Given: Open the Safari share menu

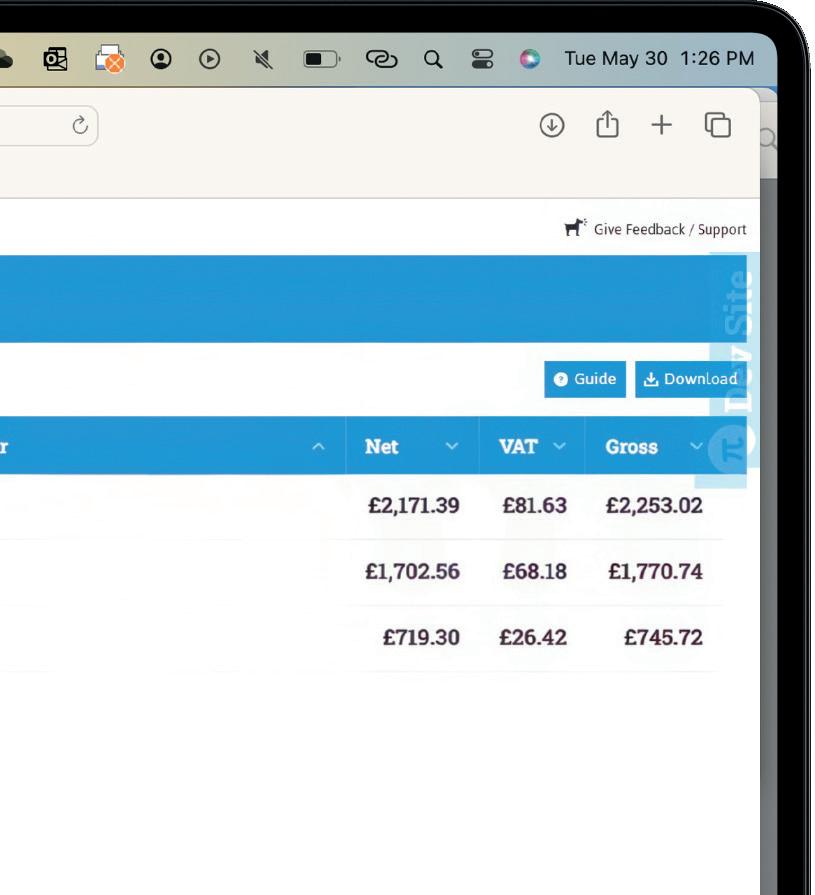Looking at the screenshot, I should pyautogui.click(x=607, y=124).
